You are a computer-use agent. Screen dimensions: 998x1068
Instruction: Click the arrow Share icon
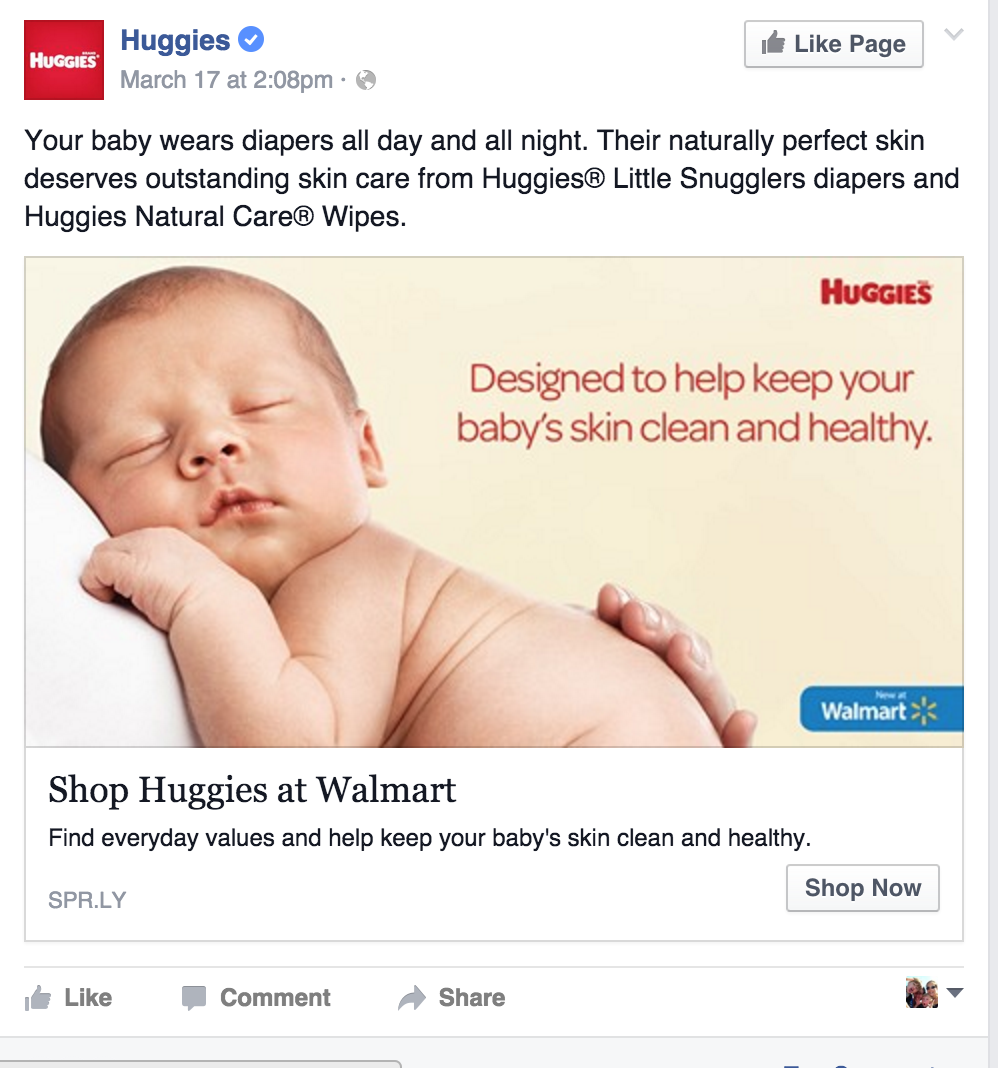(412, 998)
